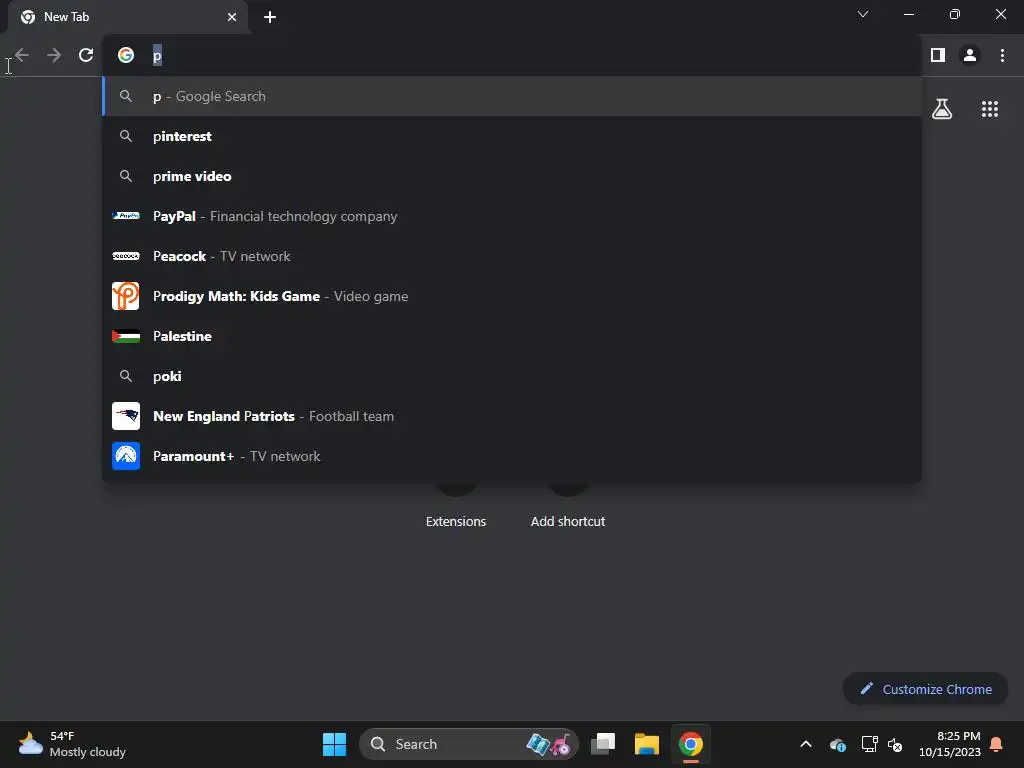Select Peacock TV network suggestion

(x=512, y=256)
